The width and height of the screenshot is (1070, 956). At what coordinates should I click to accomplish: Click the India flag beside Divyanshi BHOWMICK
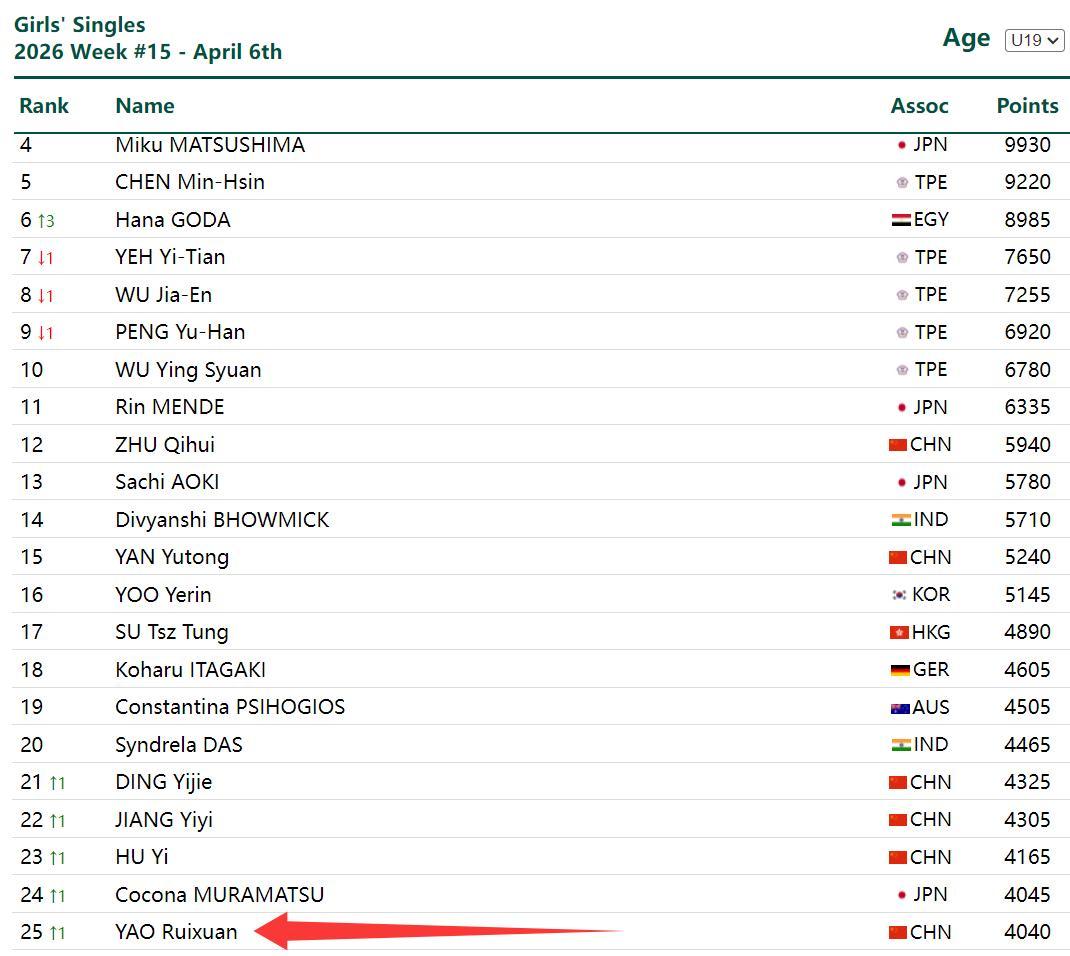pyautogui.click(x=899, y=520)
